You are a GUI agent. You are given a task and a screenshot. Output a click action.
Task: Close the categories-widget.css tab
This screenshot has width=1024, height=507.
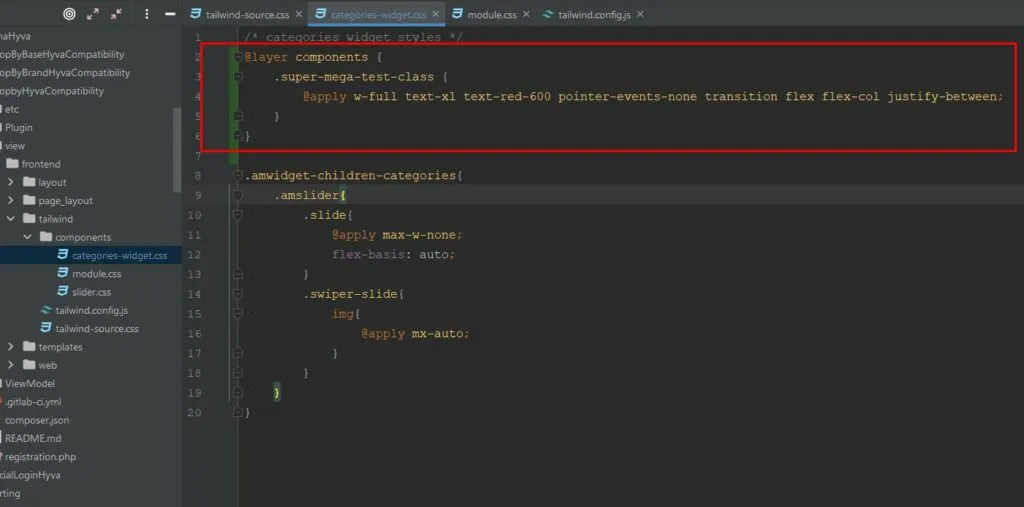coord(435,15)
